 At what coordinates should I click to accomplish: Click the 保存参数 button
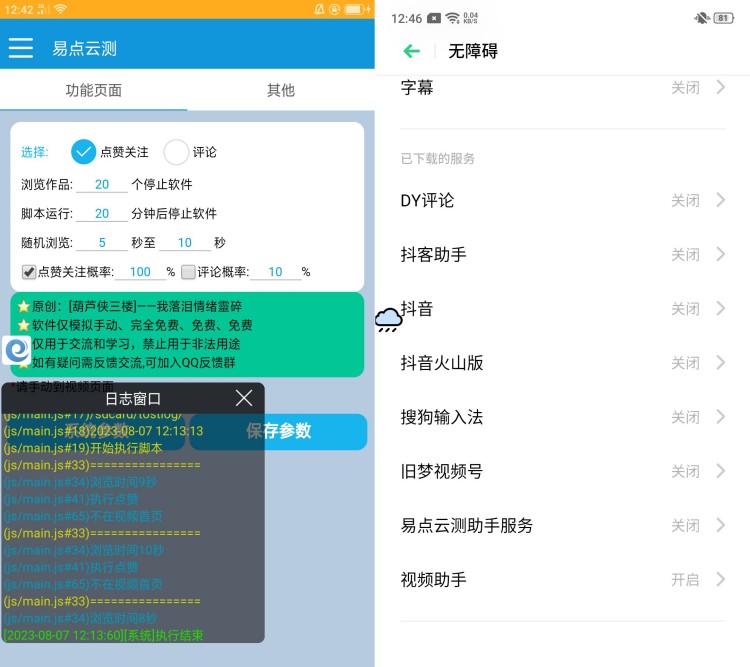click(278, 431)
